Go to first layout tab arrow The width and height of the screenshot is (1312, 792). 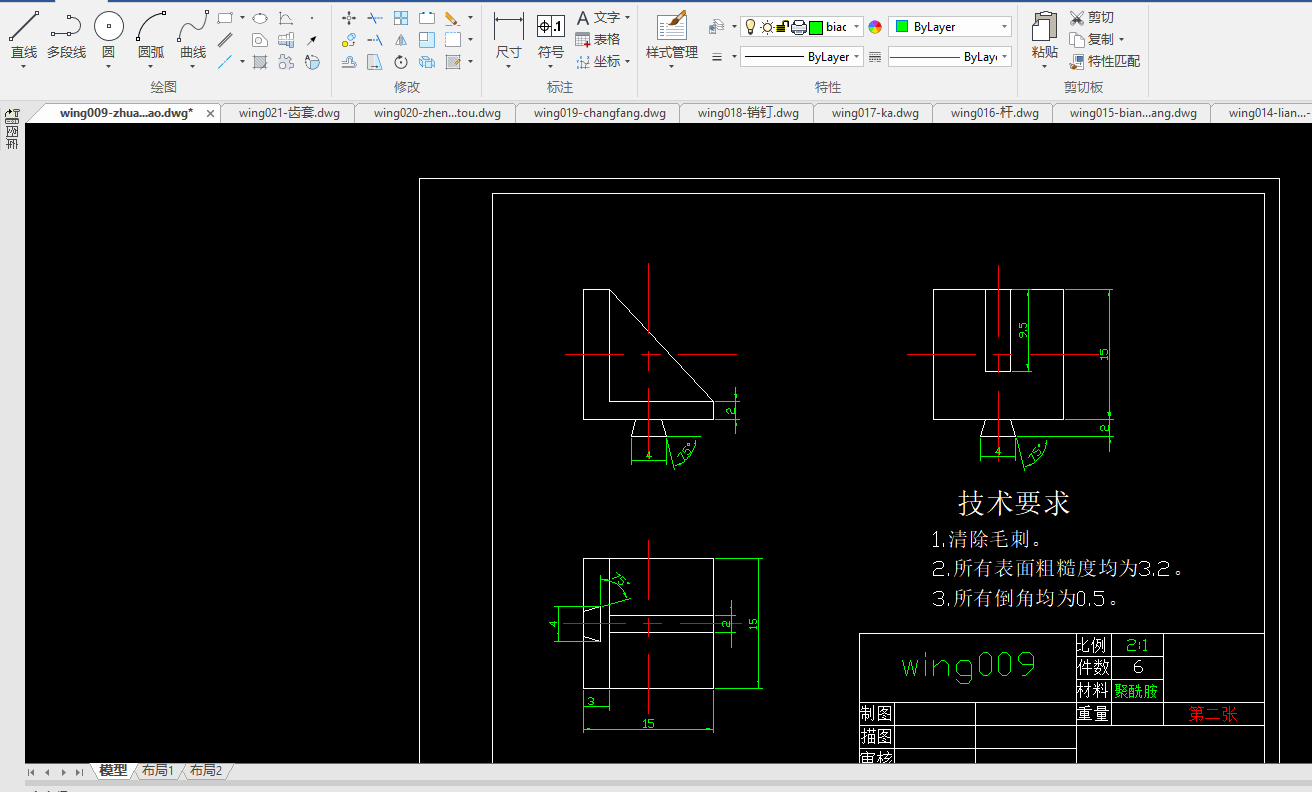pyautogui.click(x=31, y=772)
